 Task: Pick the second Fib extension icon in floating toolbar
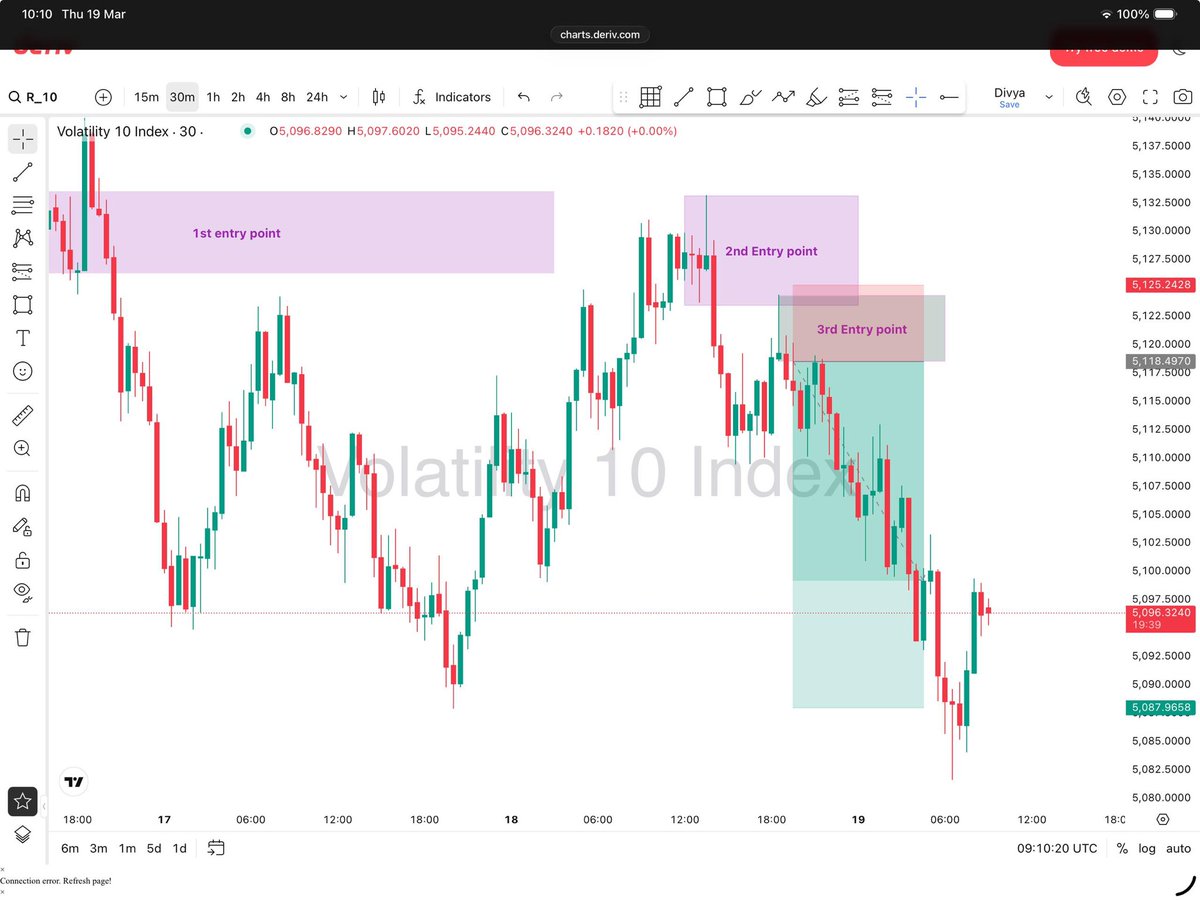882,97
